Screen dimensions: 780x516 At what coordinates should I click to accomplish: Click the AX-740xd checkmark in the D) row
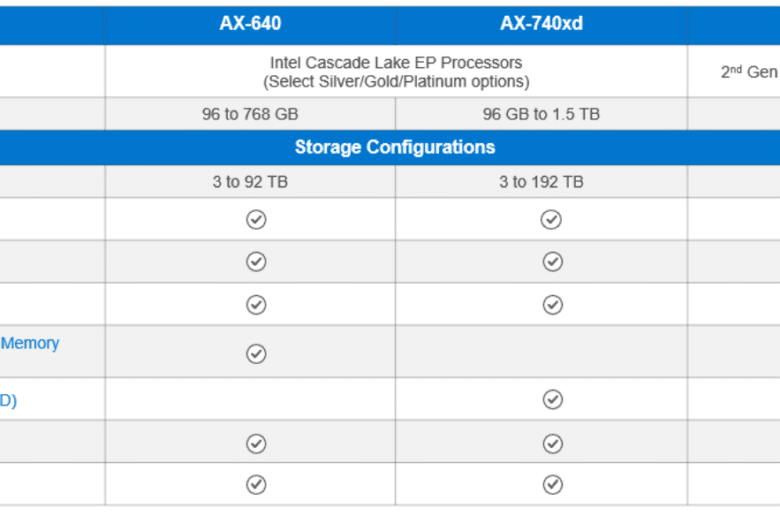point(553,399)
